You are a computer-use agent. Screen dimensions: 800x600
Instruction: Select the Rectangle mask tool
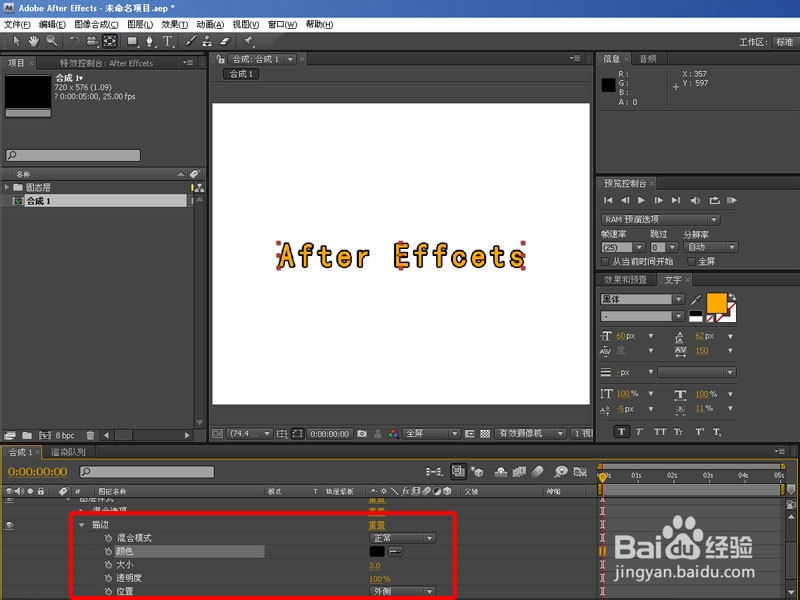tap(133, 41)
